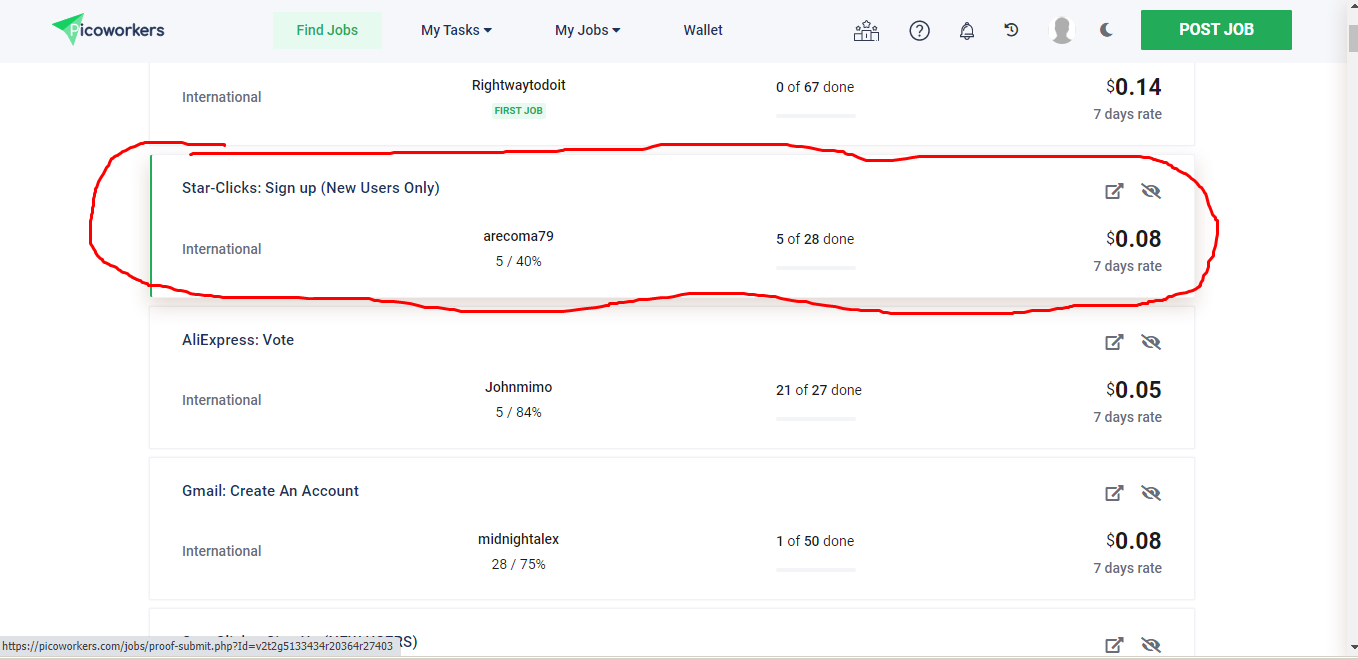Open Gmail Create An Account external icon
The width and height of the screenshot is (1358, 659).
pos(1114,493)
